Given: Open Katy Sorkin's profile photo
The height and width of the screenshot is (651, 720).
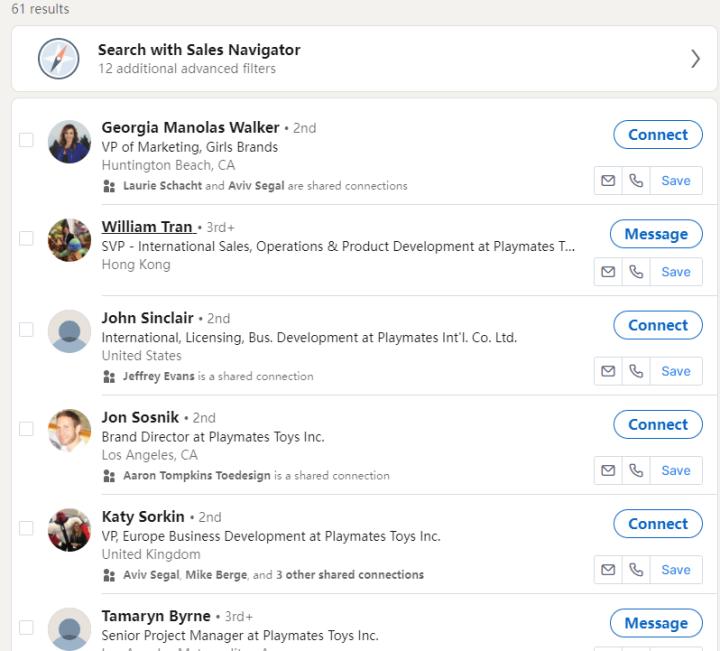Looking at the screenshot, I should click(69, 530).
